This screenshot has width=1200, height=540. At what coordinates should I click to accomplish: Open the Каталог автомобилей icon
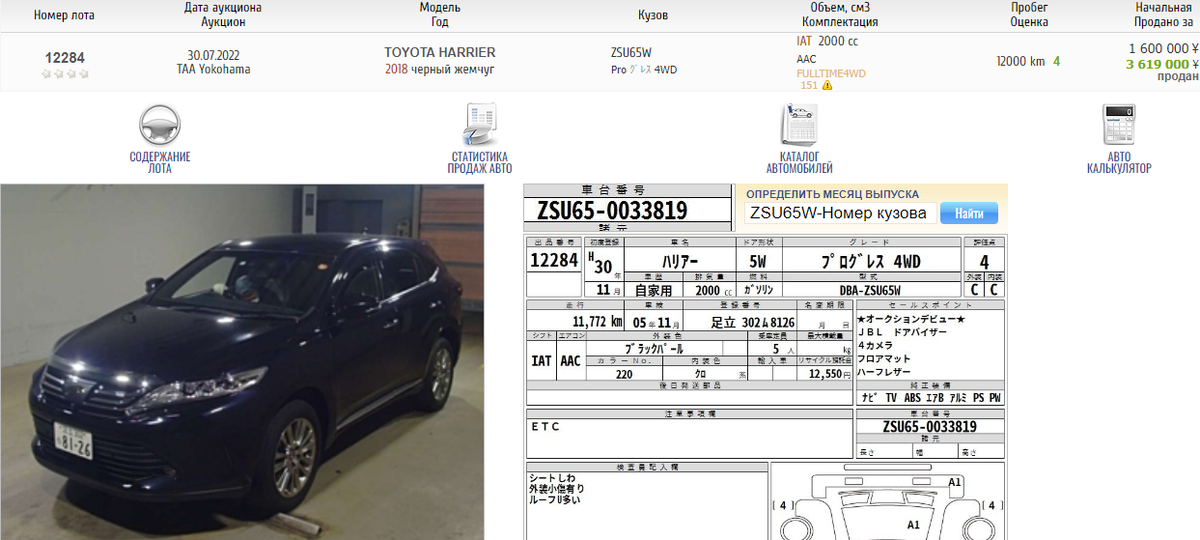pos(799,126)
